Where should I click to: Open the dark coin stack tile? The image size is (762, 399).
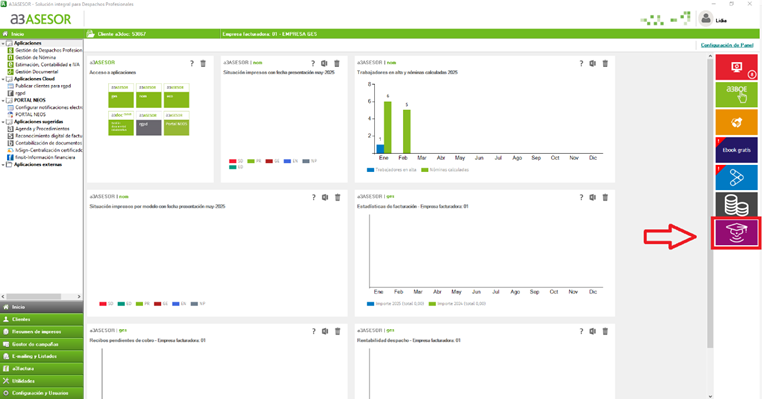(x=736, y=205)
